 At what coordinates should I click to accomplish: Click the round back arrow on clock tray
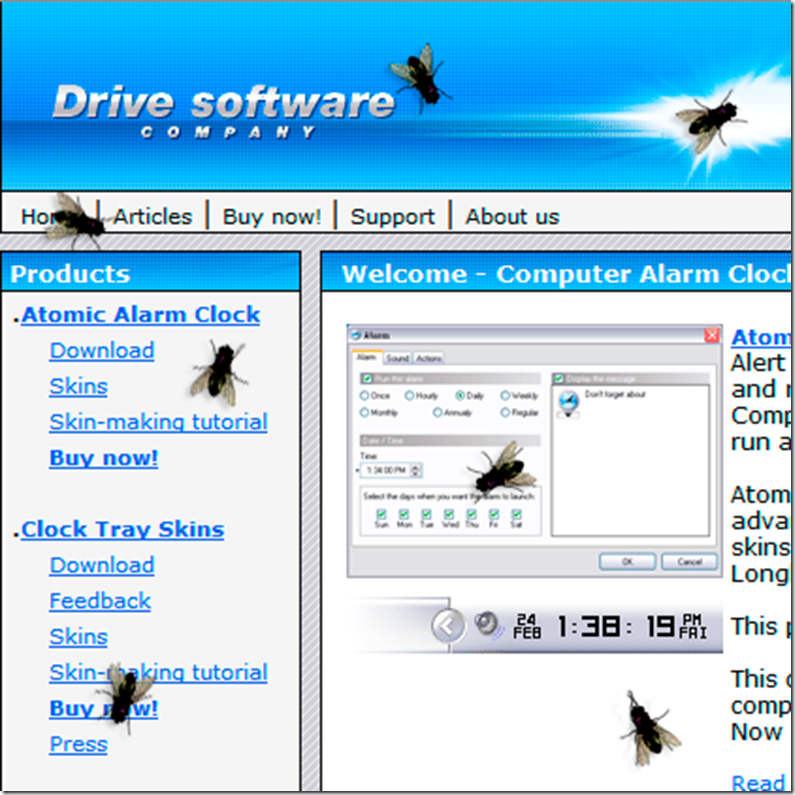click(x=448, y=626)
